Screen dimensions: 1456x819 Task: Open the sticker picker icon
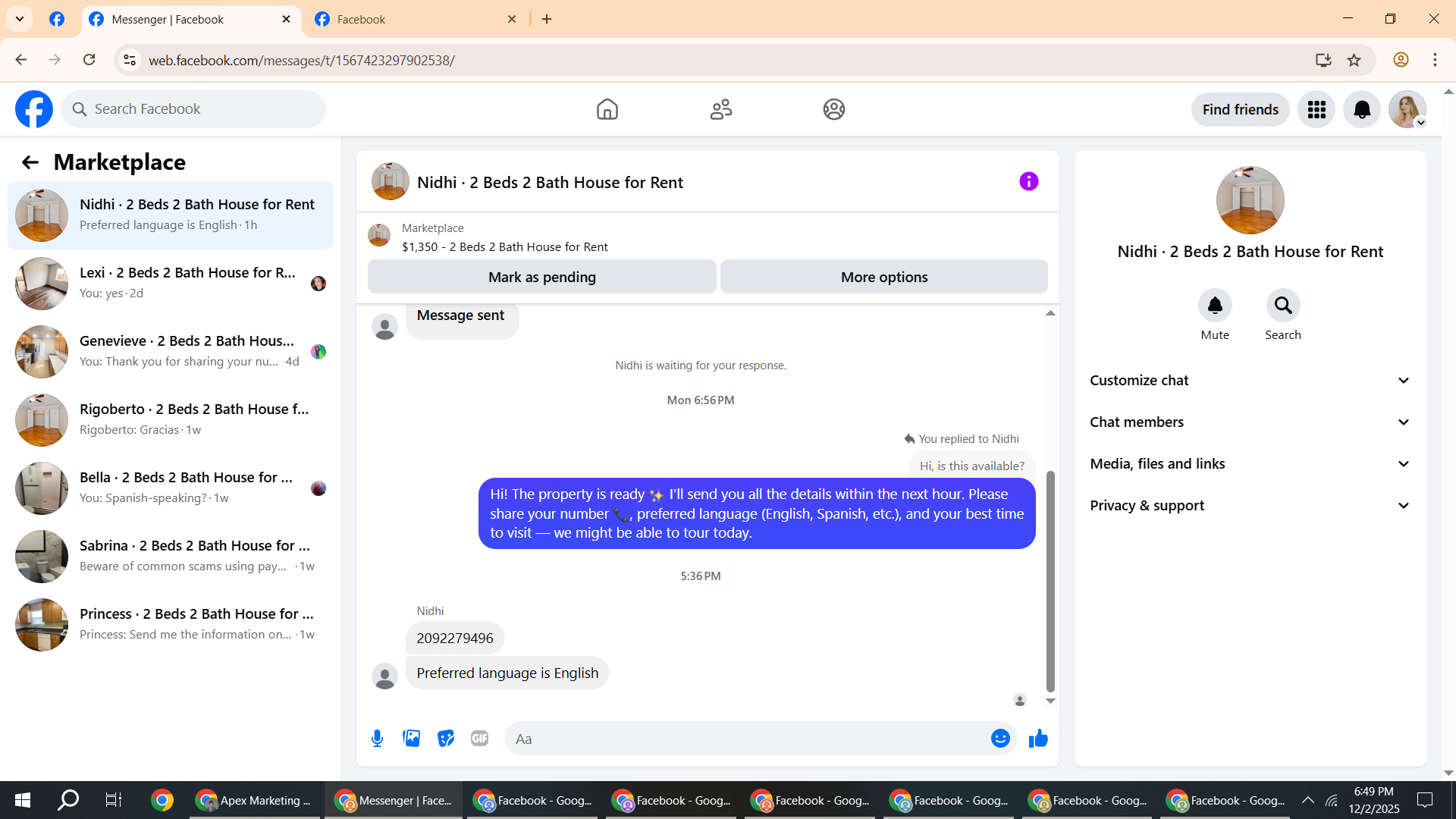446,739
